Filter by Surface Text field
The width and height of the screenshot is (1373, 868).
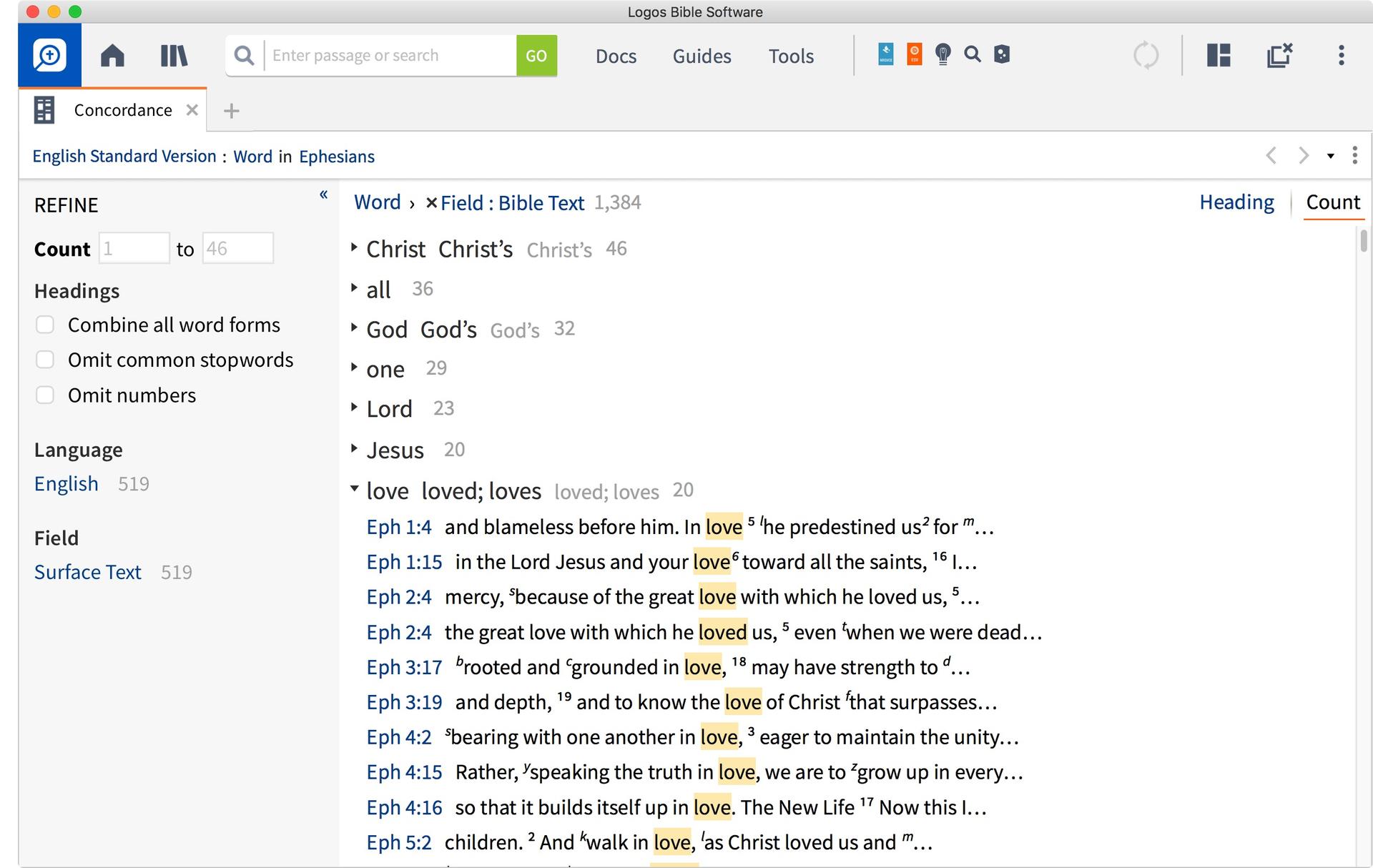(x=88, y=572)
